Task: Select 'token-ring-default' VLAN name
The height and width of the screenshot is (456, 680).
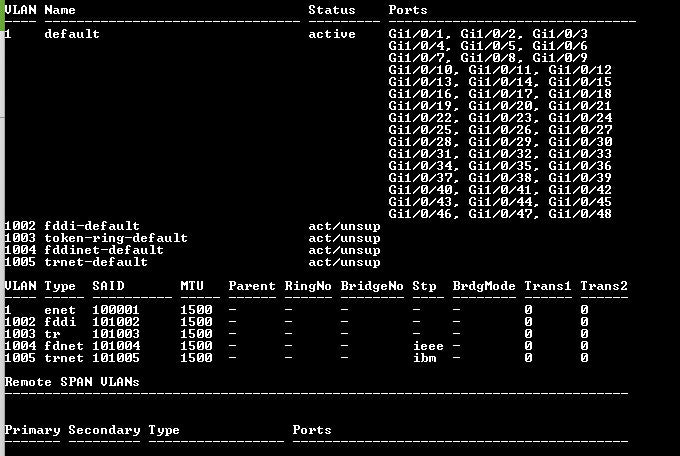Action: pyautogui.click(x=116, y=238)
